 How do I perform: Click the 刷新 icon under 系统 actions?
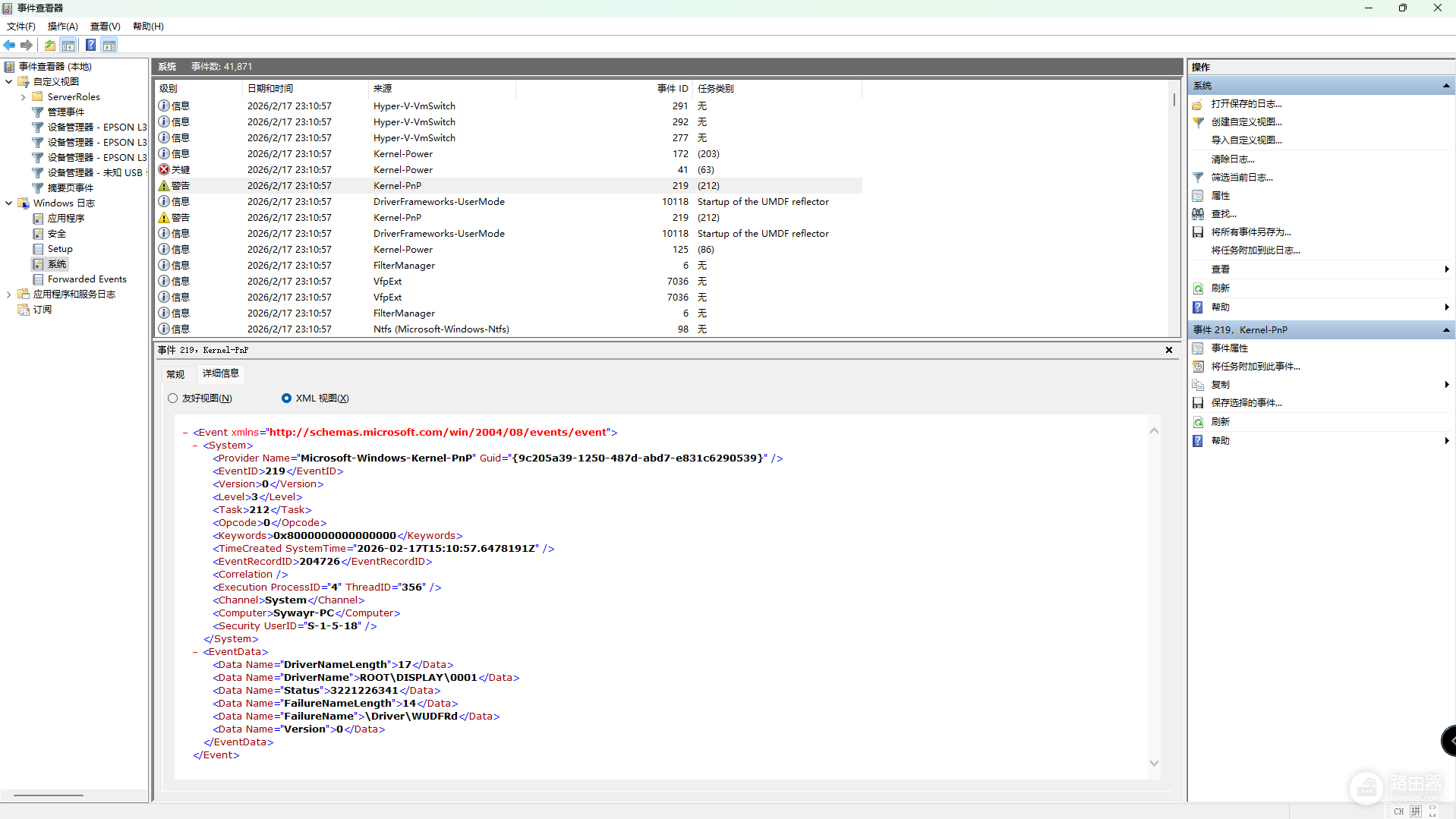click(1198, 288)
